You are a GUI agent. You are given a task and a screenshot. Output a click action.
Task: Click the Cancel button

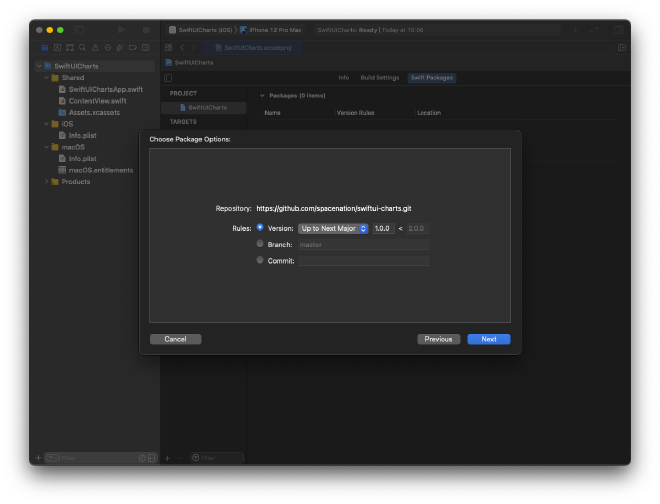click(x=175, y=339)
